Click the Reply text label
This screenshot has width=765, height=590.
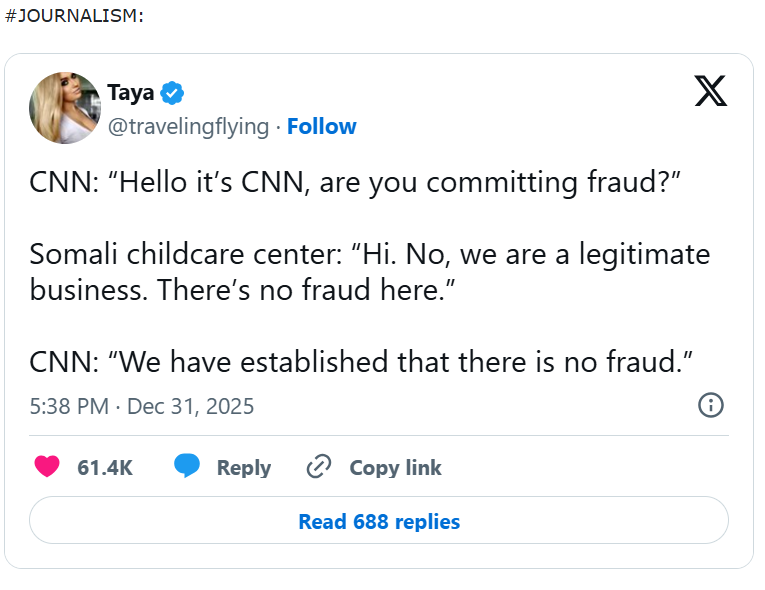click(244, 467)
